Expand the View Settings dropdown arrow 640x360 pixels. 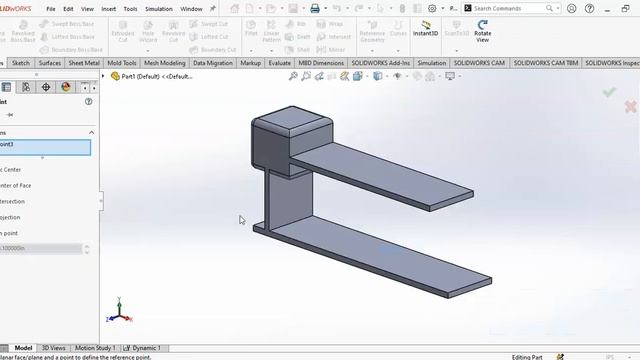460,76
